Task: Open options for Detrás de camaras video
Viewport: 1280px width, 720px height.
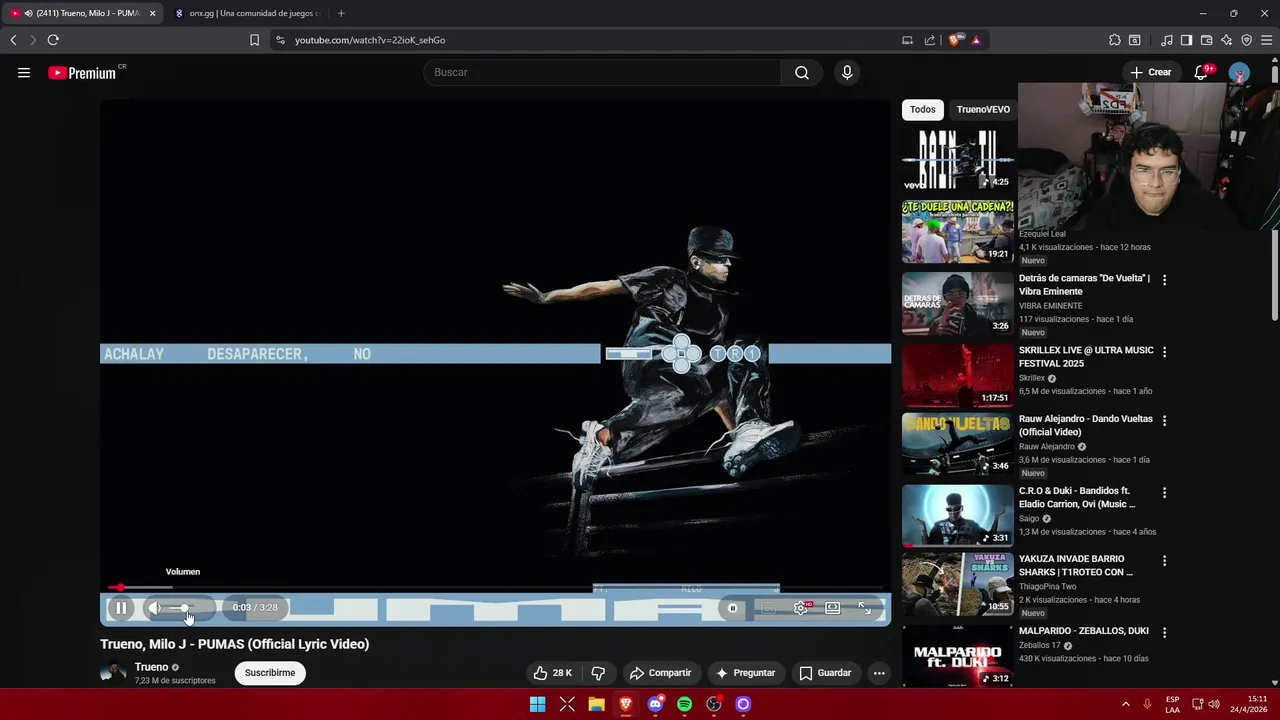Action: pyautogui.click(x=1164, y=280)
